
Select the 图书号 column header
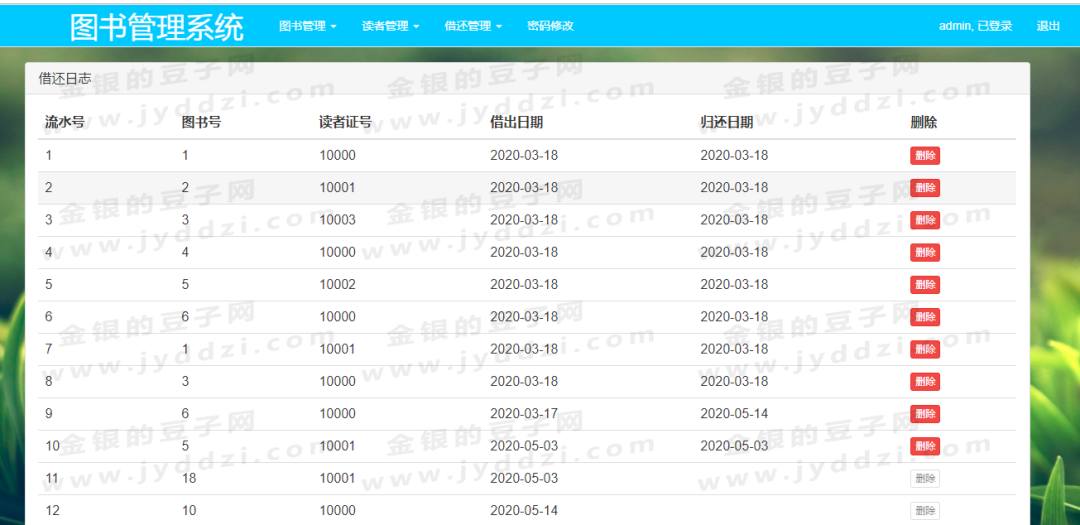201,123
